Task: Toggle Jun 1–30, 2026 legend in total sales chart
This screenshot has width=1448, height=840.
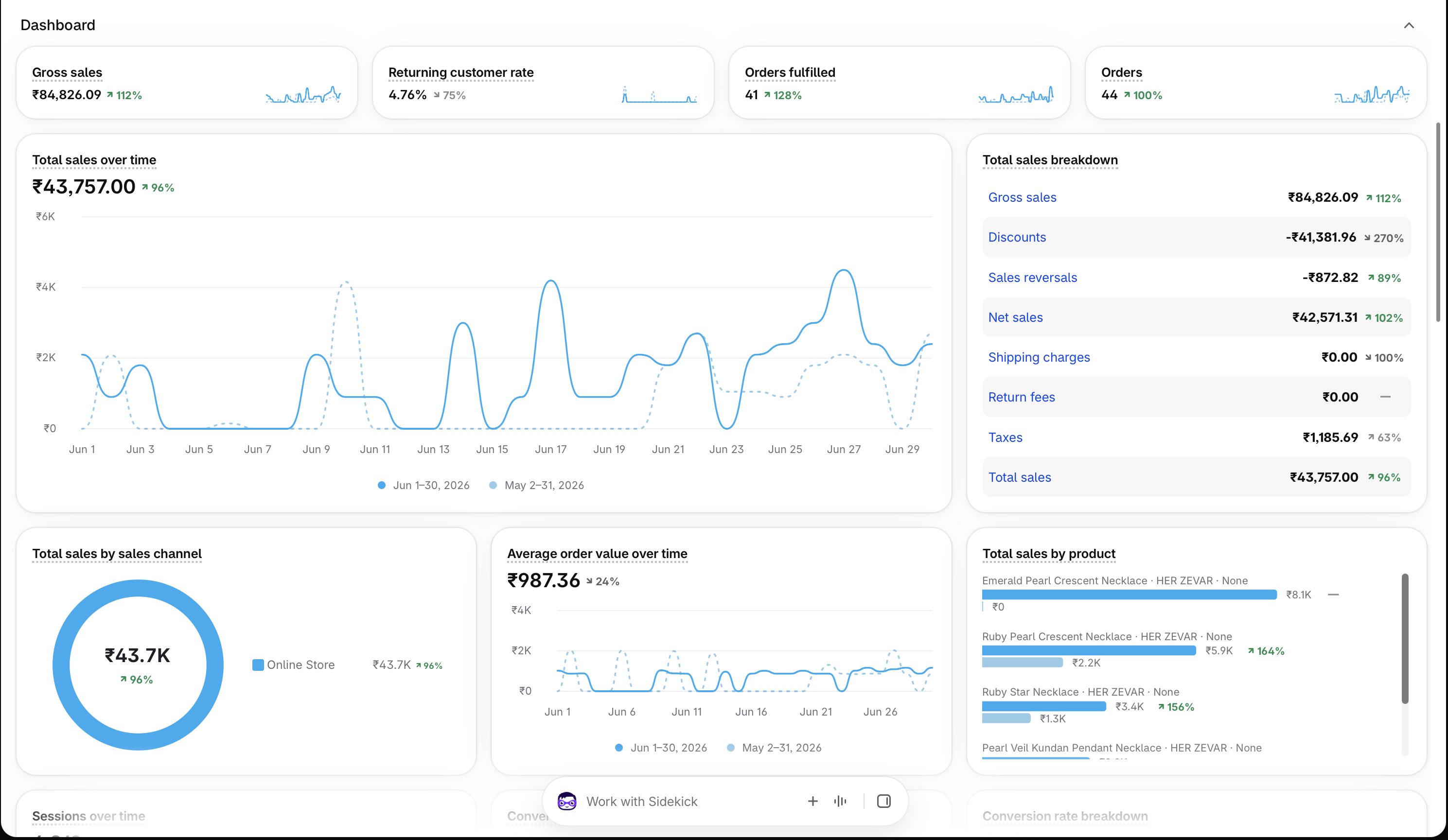Action: (x=424, y=485)
